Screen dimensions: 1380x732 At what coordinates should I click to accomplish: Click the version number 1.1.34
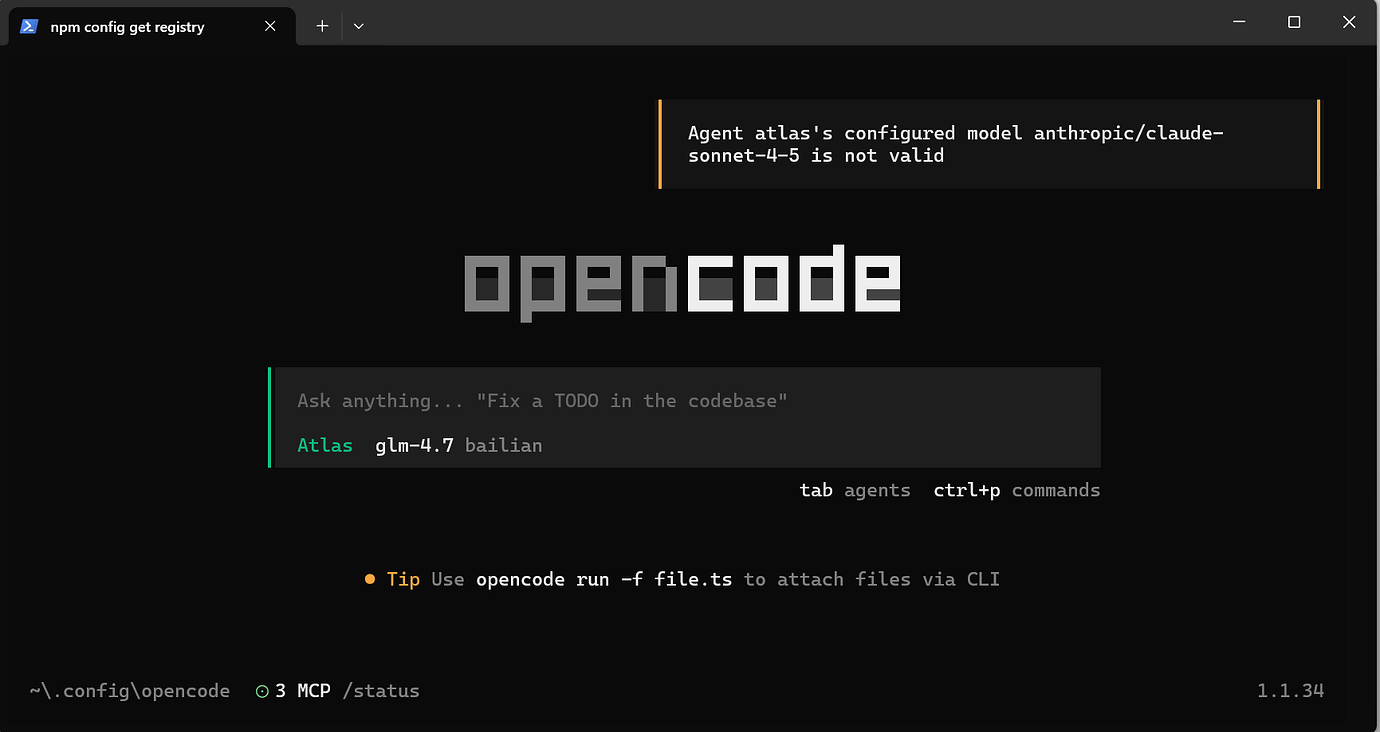coord(1291,691)
